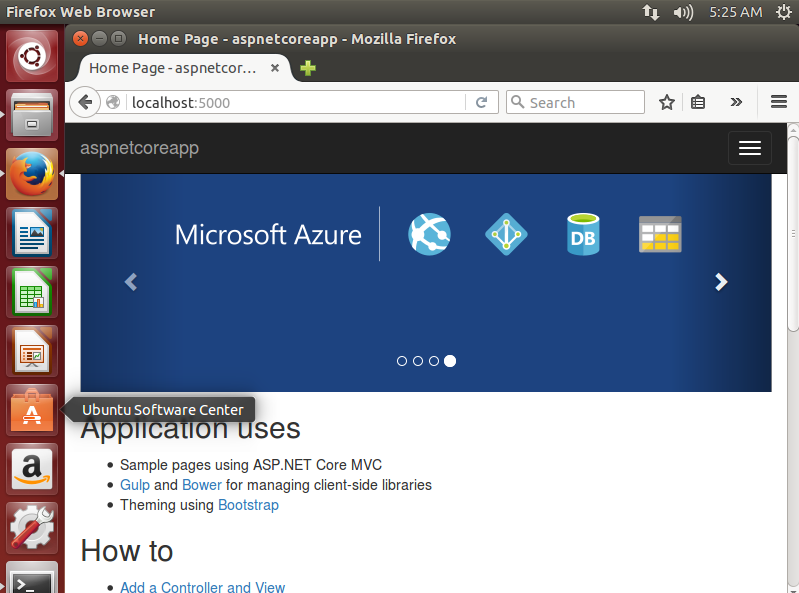The height and width of the screenshot is (593, 799).
Task: Open the Terminal icon in the launcher
Action: (x=32, y=578)
